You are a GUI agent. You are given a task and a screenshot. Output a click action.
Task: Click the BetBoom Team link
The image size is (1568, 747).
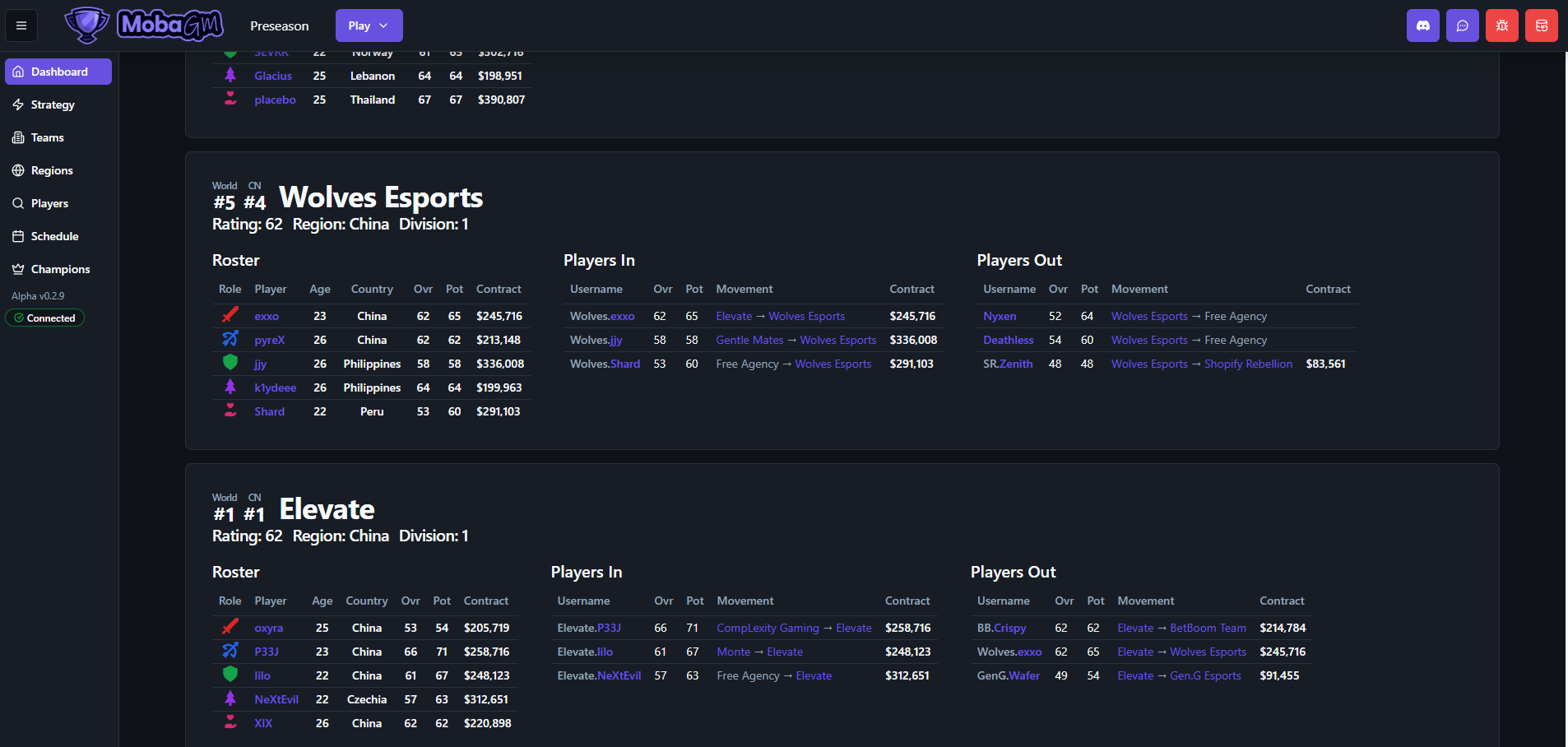coord(1208,628)
